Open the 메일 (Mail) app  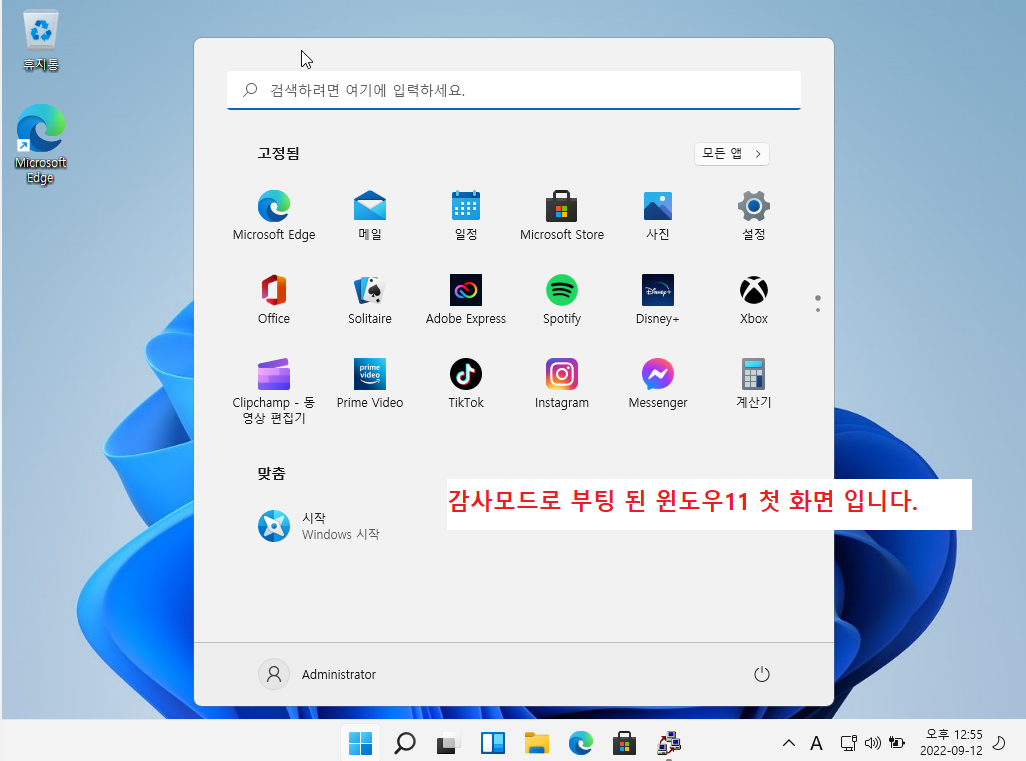coord(370,216)
